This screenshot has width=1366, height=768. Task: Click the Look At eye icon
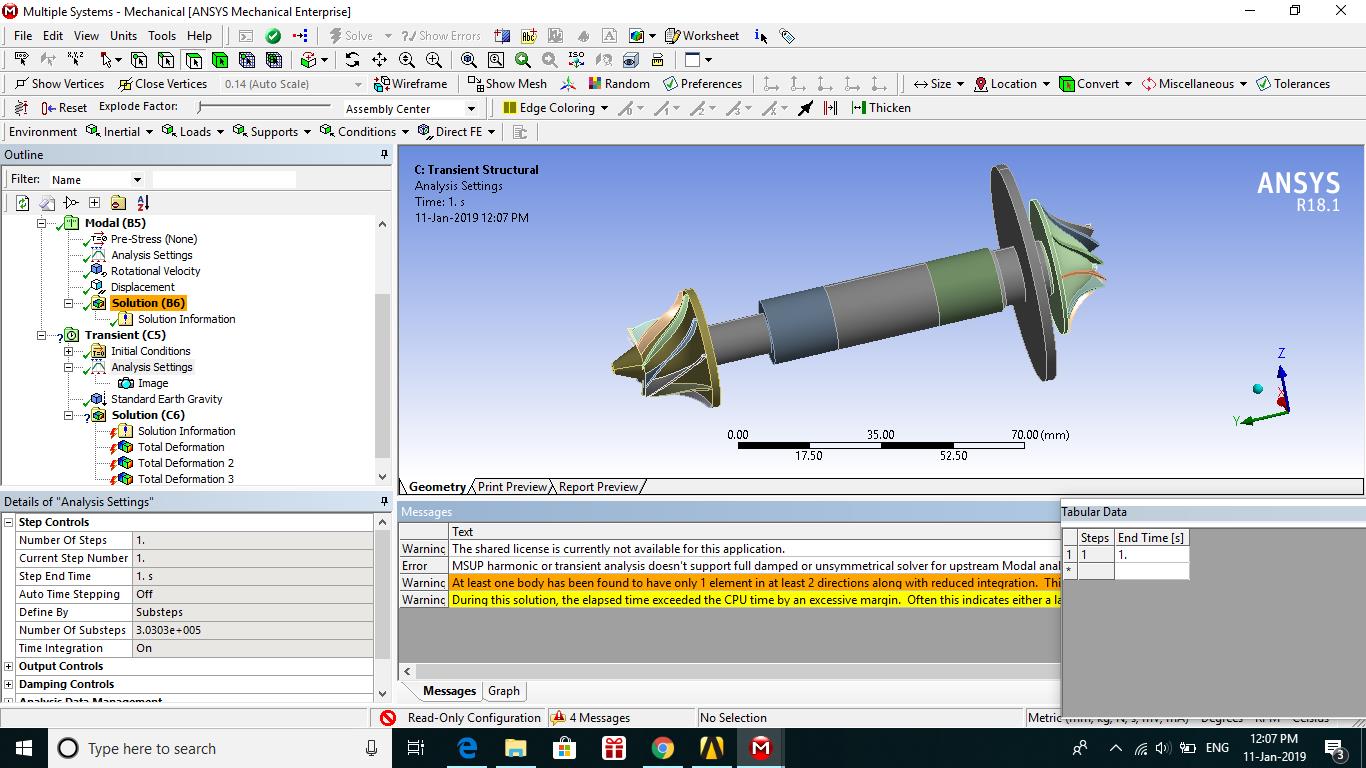[631, 60]
